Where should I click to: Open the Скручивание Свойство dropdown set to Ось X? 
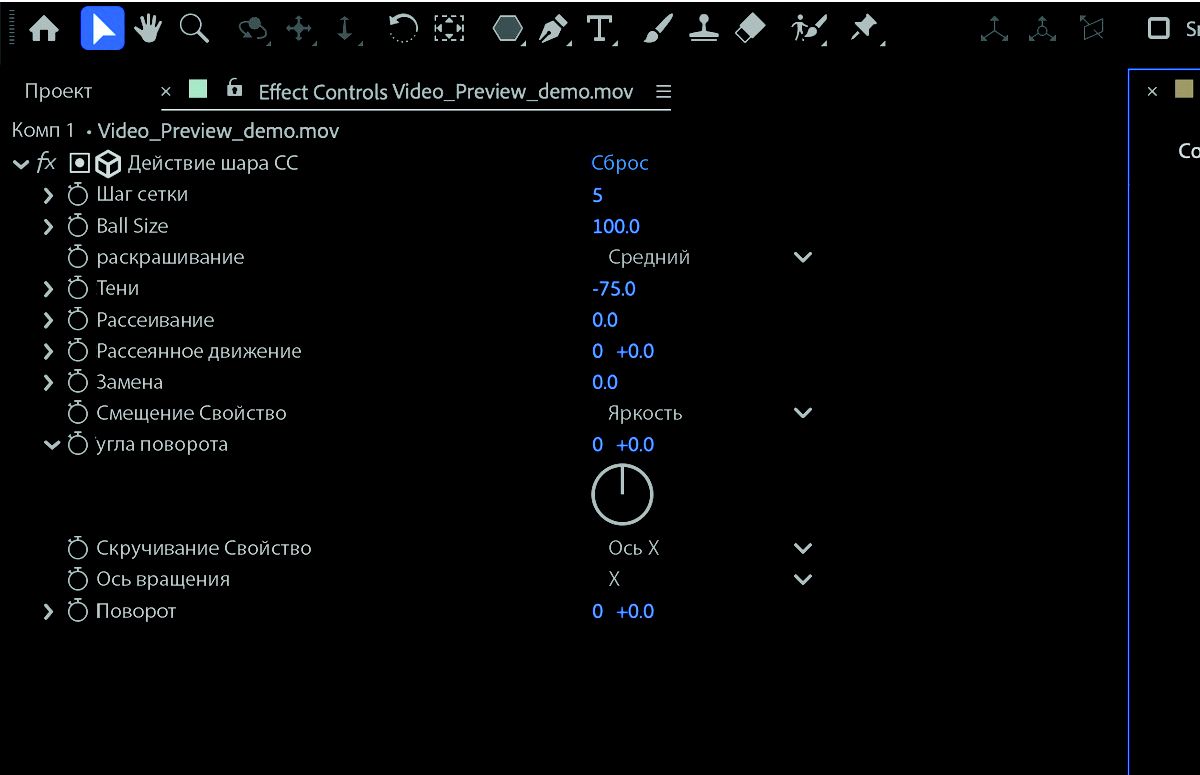(709, 548)
